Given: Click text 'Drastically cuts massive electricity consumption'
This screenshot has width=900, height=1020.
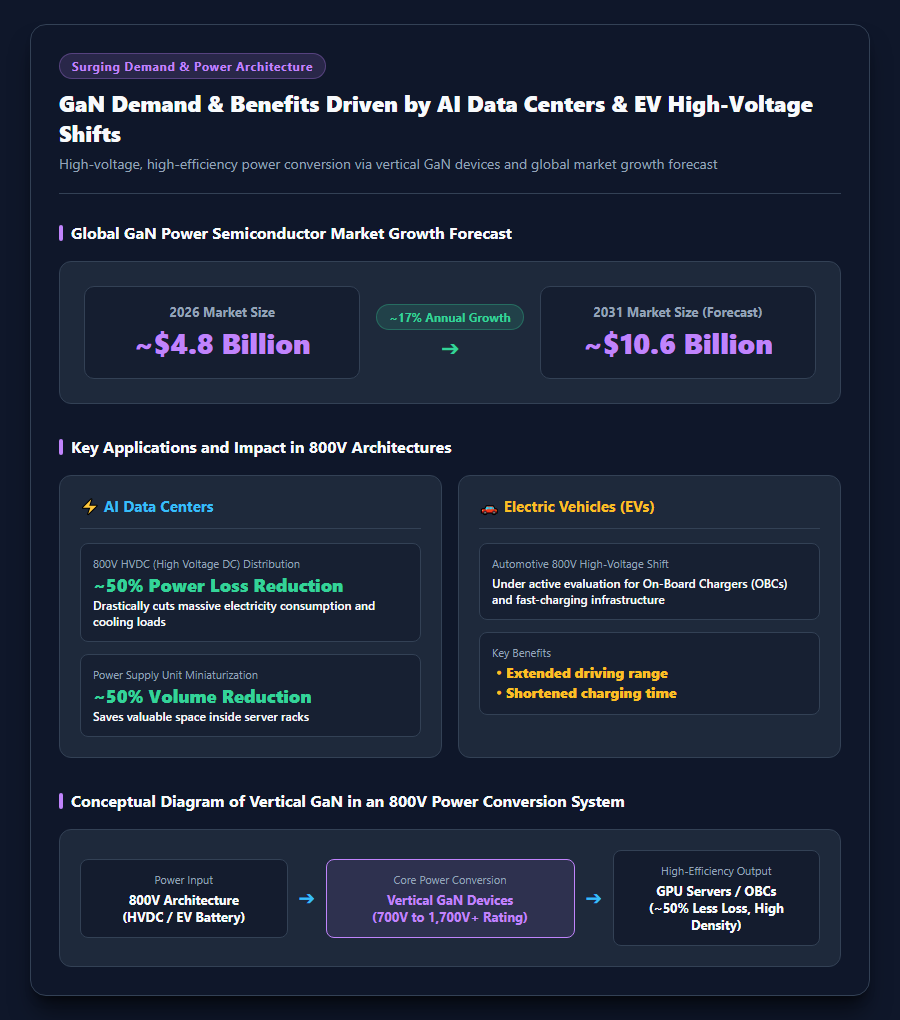Looking at the screenshot, I should coord(234,614).
